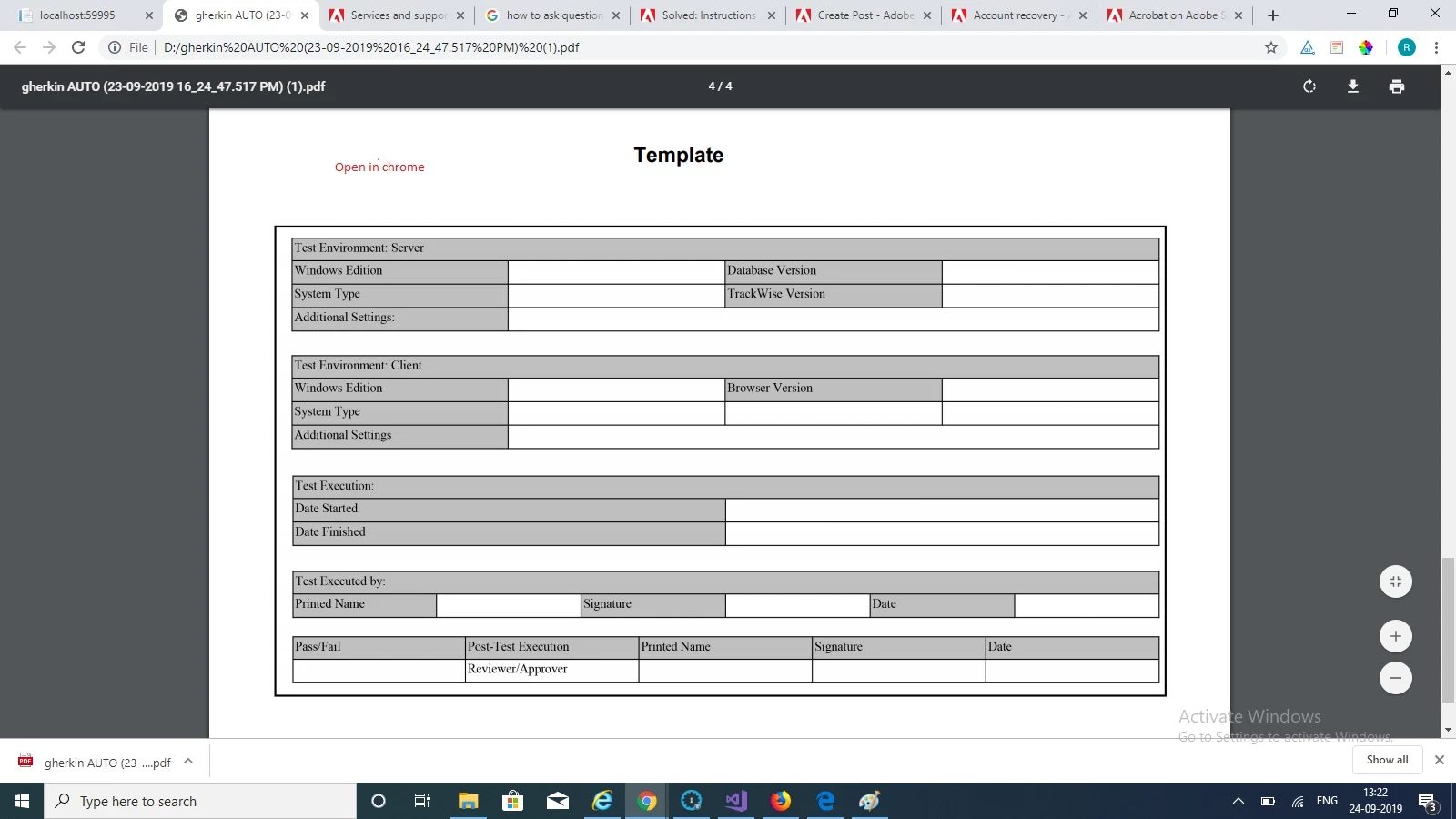Screen dimensions: 1456x819
Task: Open File Explorer from the taskbar
Action: click(x=468, y=801)
